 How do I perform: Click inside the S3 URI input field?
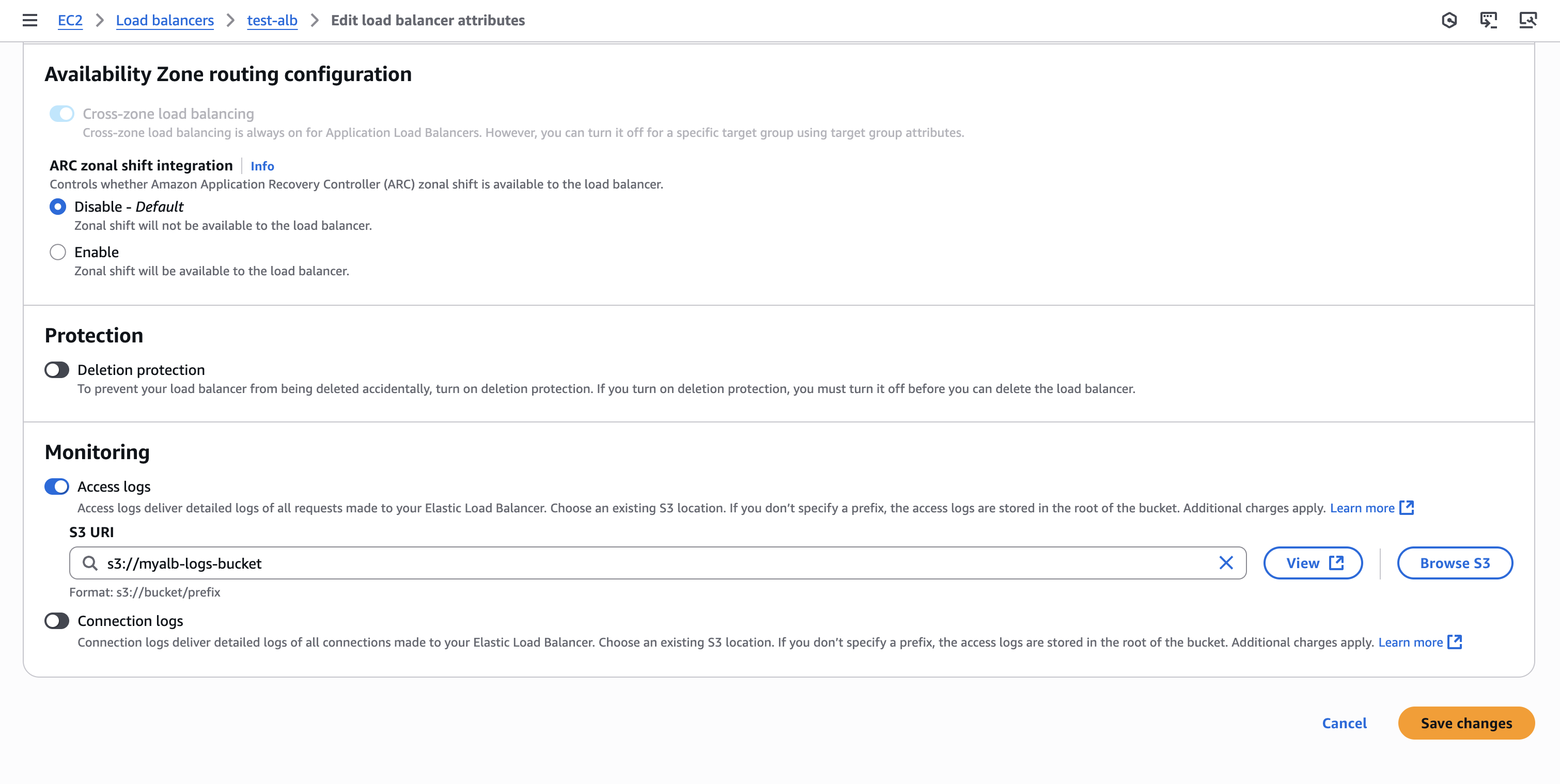tap(424, 563)
